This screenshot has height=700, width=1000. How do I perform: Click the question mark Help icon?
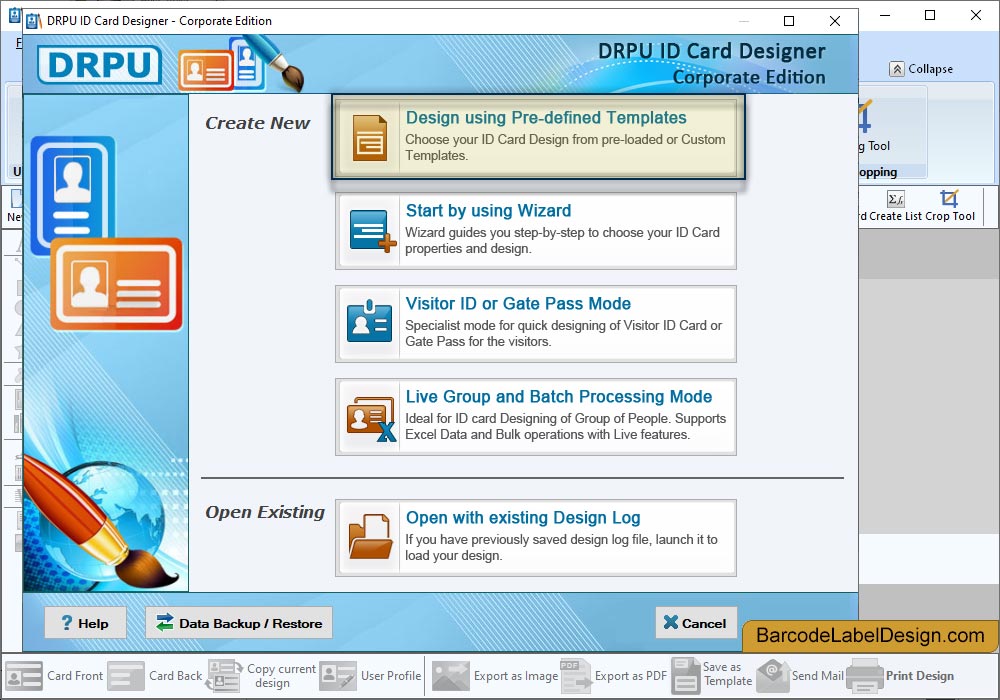pos(66,623)
